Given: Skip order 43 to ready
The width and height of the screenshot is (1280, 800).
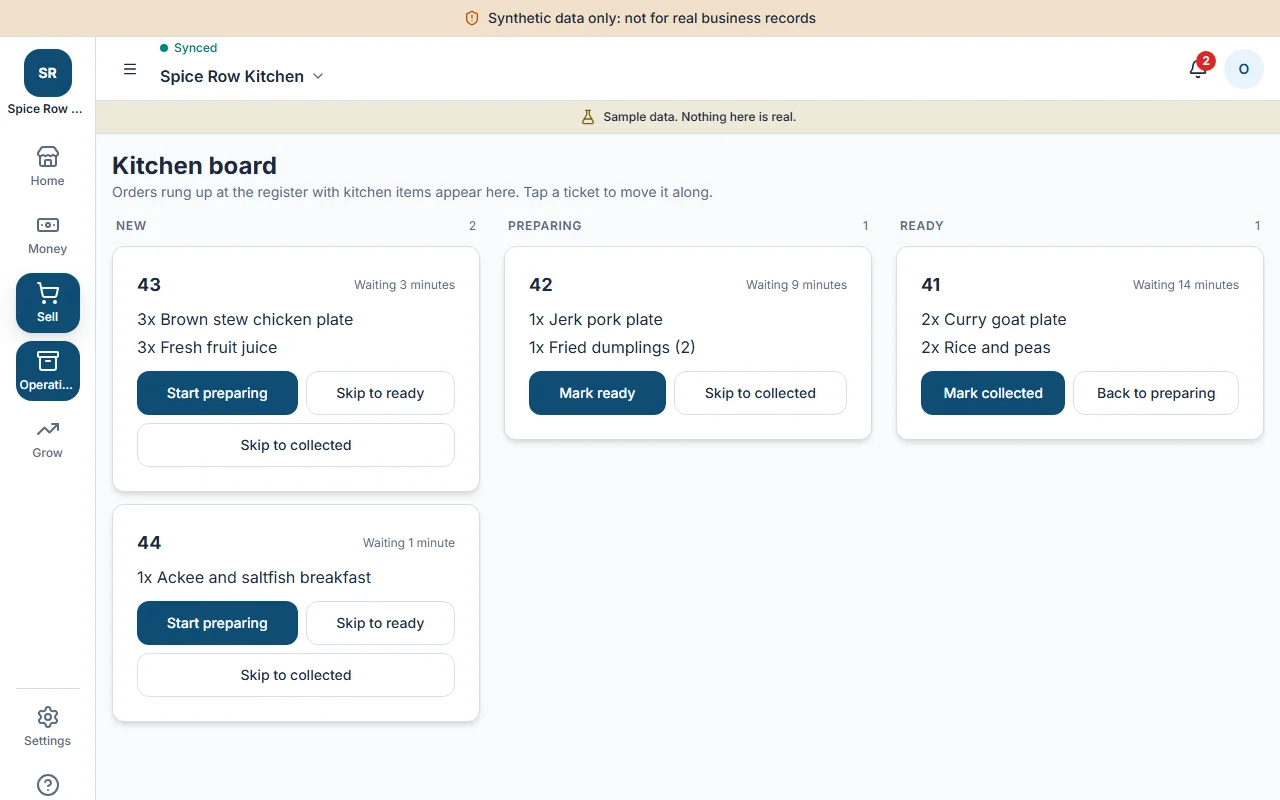Looking at the screenshot, I should [380, 393].
